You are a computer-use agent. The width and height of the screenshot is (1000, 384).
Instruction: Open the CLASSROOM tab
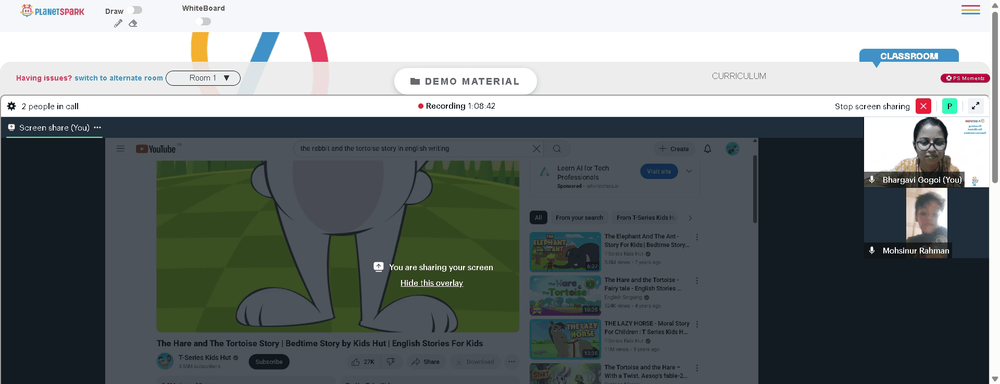tap(909, 56)
